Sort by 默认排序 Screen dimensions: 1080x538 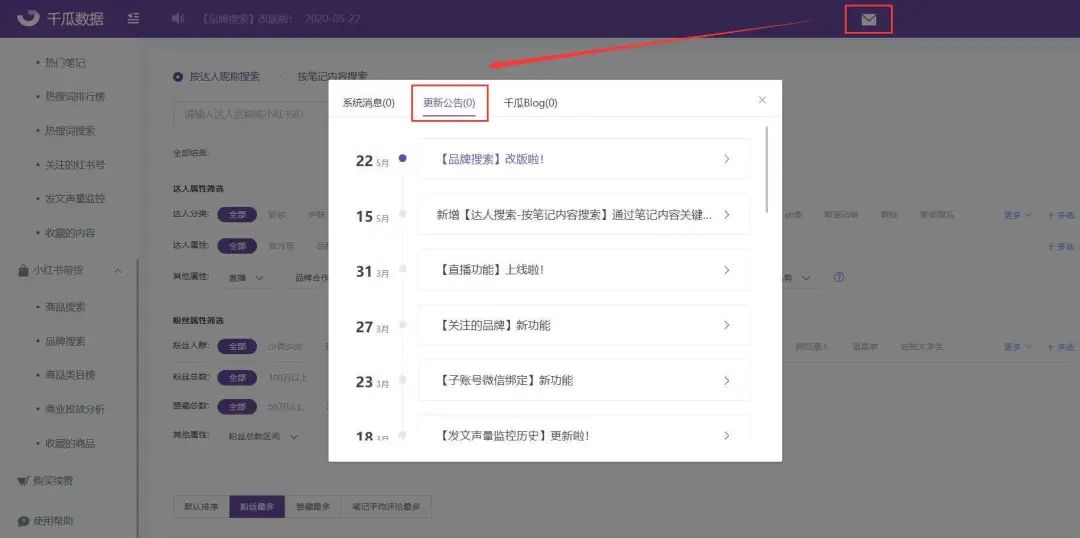tap(201, 506)
